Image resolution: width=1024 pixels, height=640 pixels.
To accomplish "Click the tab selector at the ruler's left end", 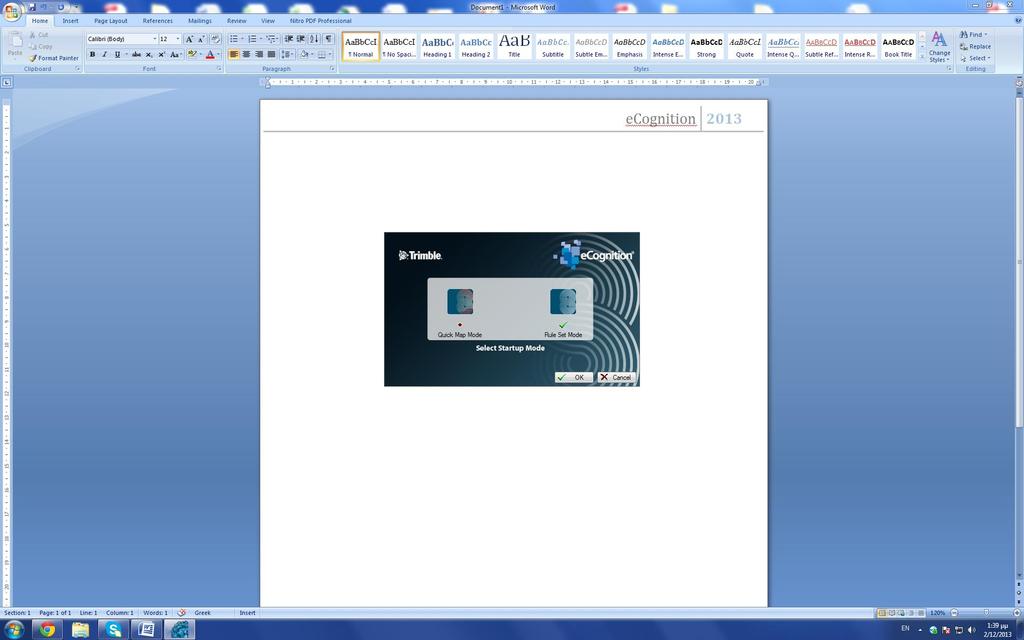I will (x=7, y=82).
